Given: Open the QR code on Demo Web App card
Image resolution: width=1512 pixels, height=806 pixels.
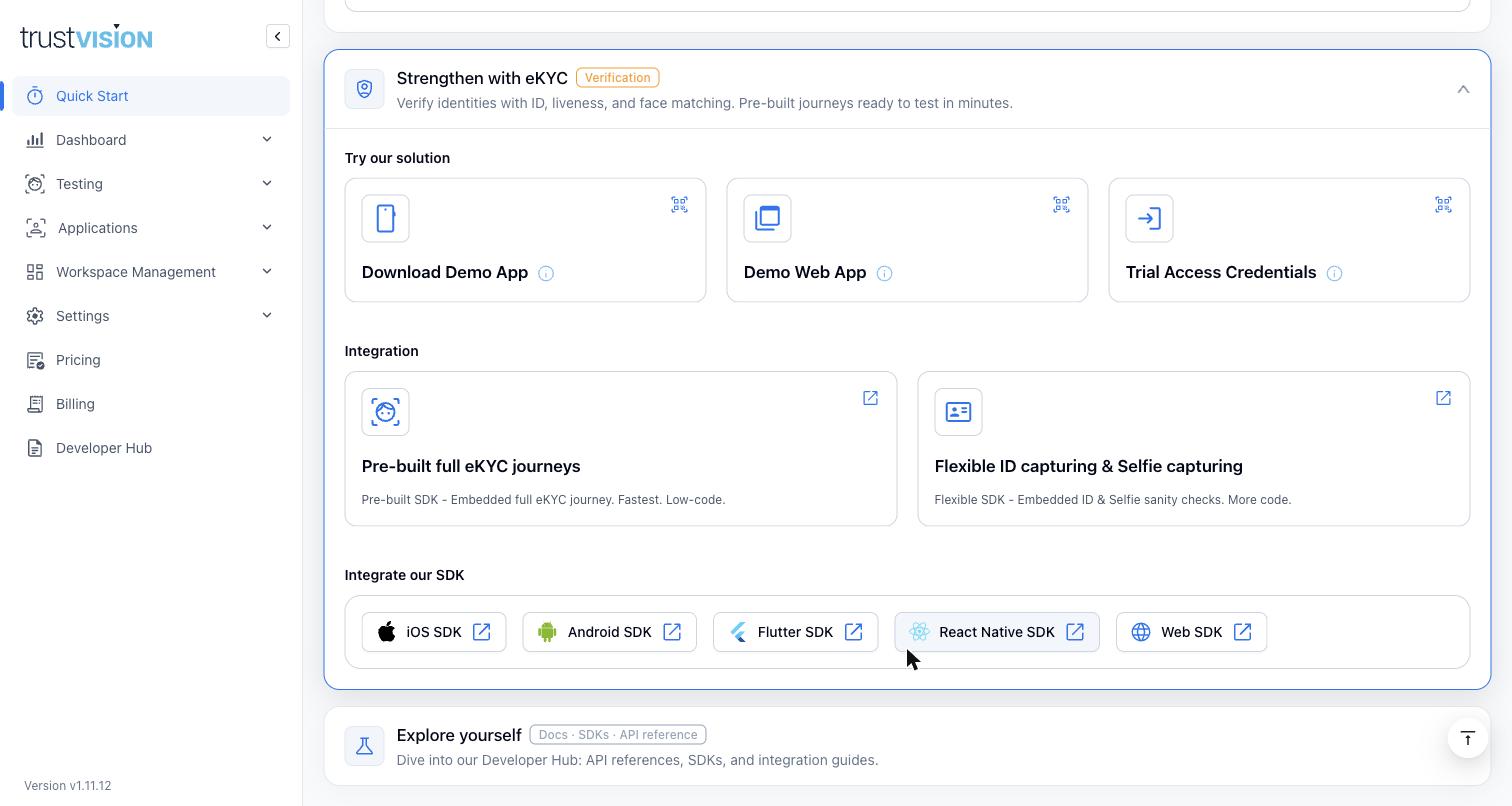Looking at the screenshot, I should point(1061,205).
